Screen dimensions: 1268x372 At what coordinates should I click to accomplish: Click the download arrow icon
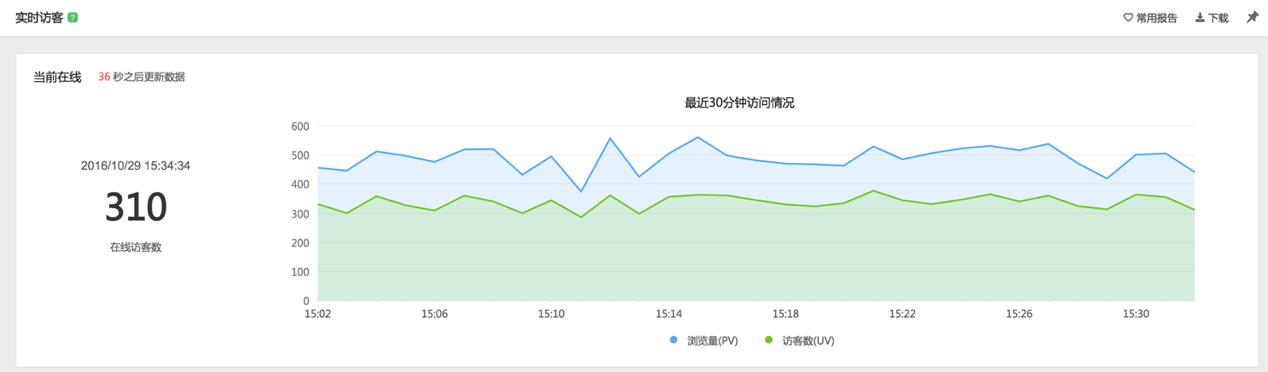[x=1200, y=18]
